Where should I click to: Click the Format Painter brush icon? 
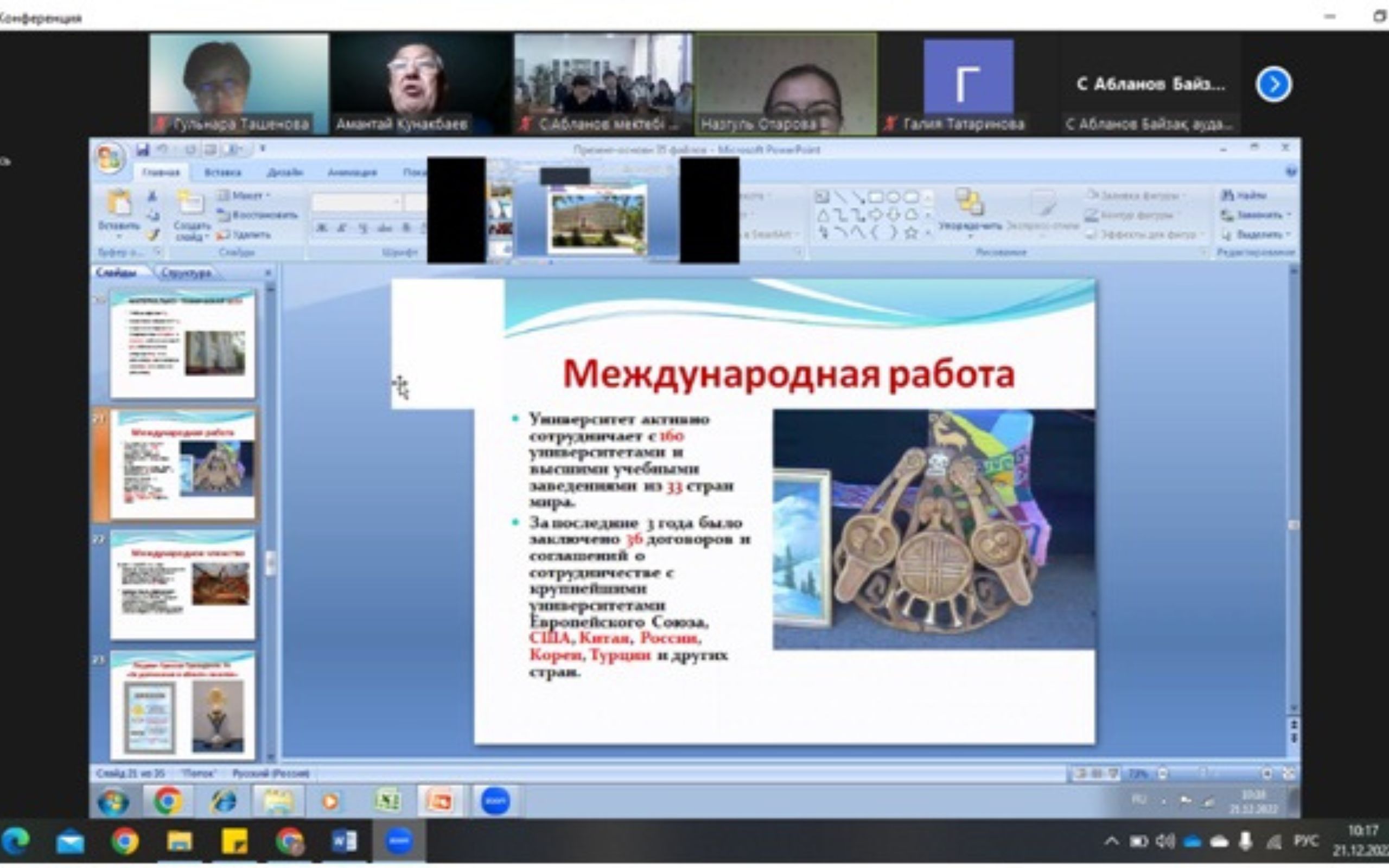(152, 234)
